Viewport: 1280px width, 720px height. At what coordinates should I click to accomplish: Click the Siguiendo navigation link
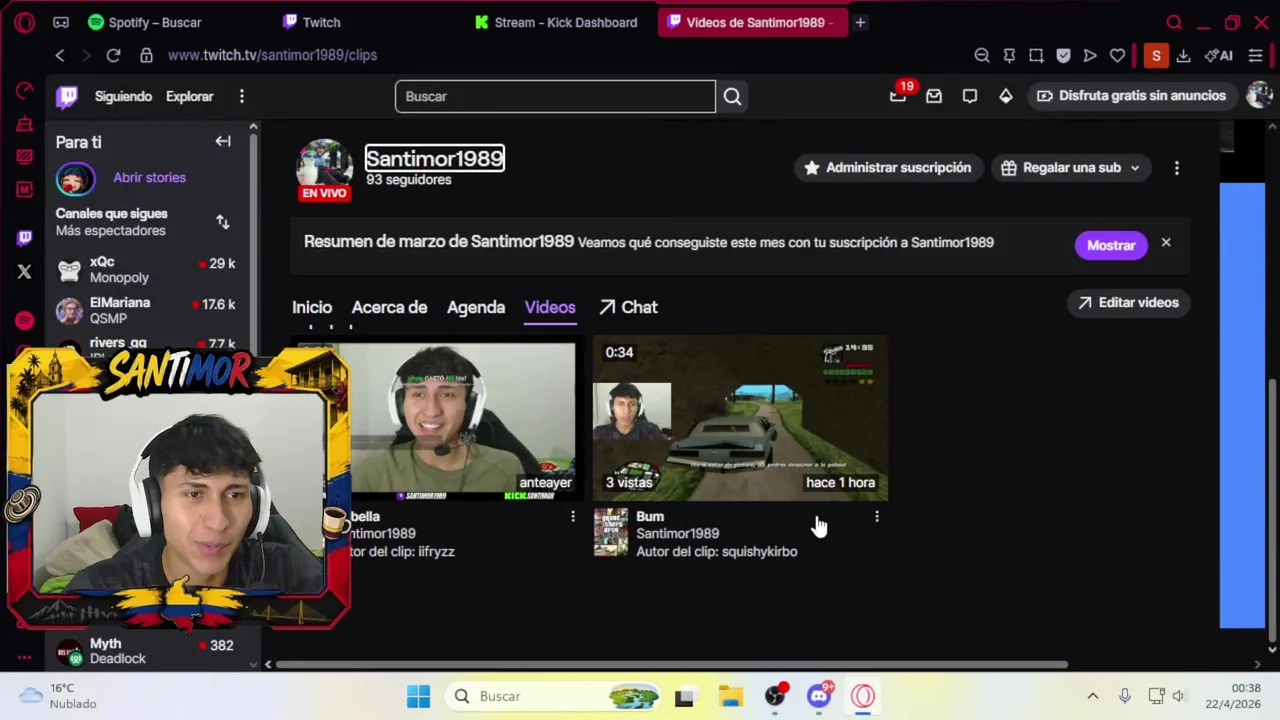pos(123,96)
